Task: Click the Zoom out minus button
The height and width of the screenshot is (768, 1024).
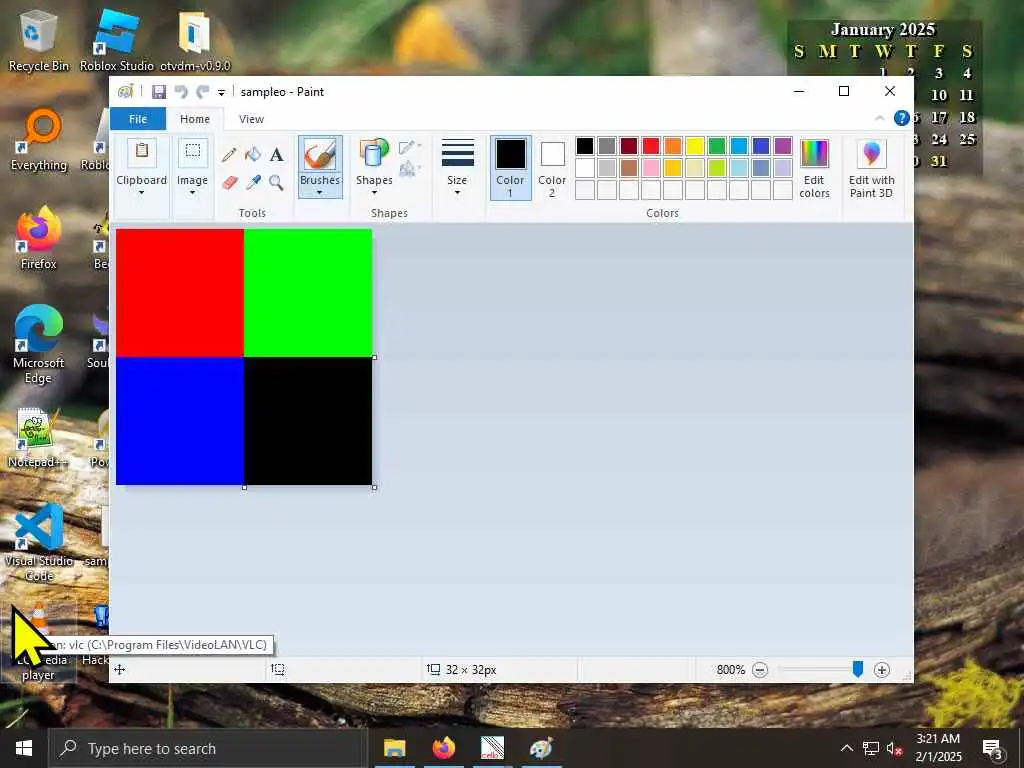Action: click(760, 670)
